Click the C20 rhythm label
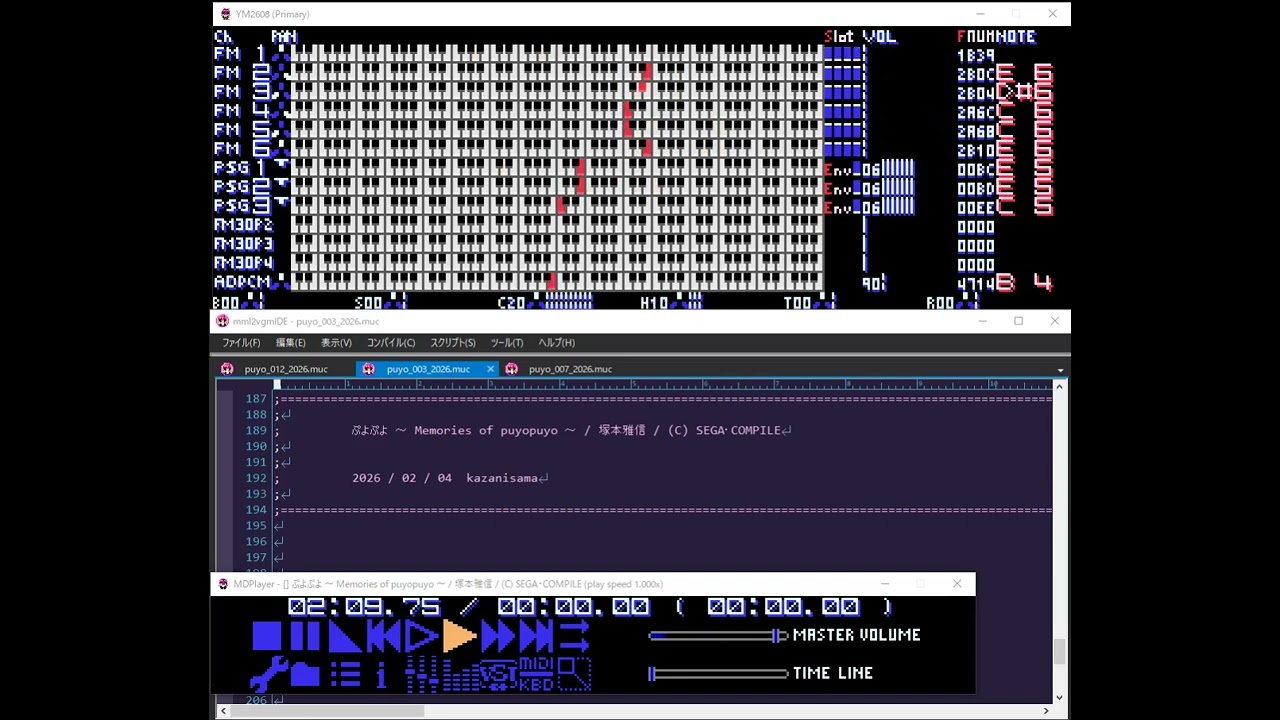1280x720 pixels. pyautogui.click(x=511, y=302)
